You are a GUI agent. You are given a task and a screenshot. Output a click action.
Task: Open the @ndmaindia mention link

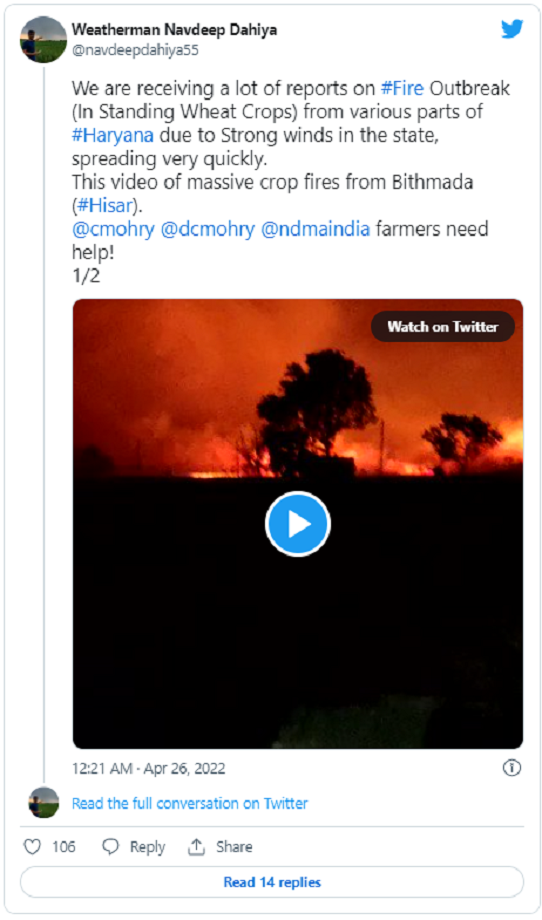click(x=315, y=229)
